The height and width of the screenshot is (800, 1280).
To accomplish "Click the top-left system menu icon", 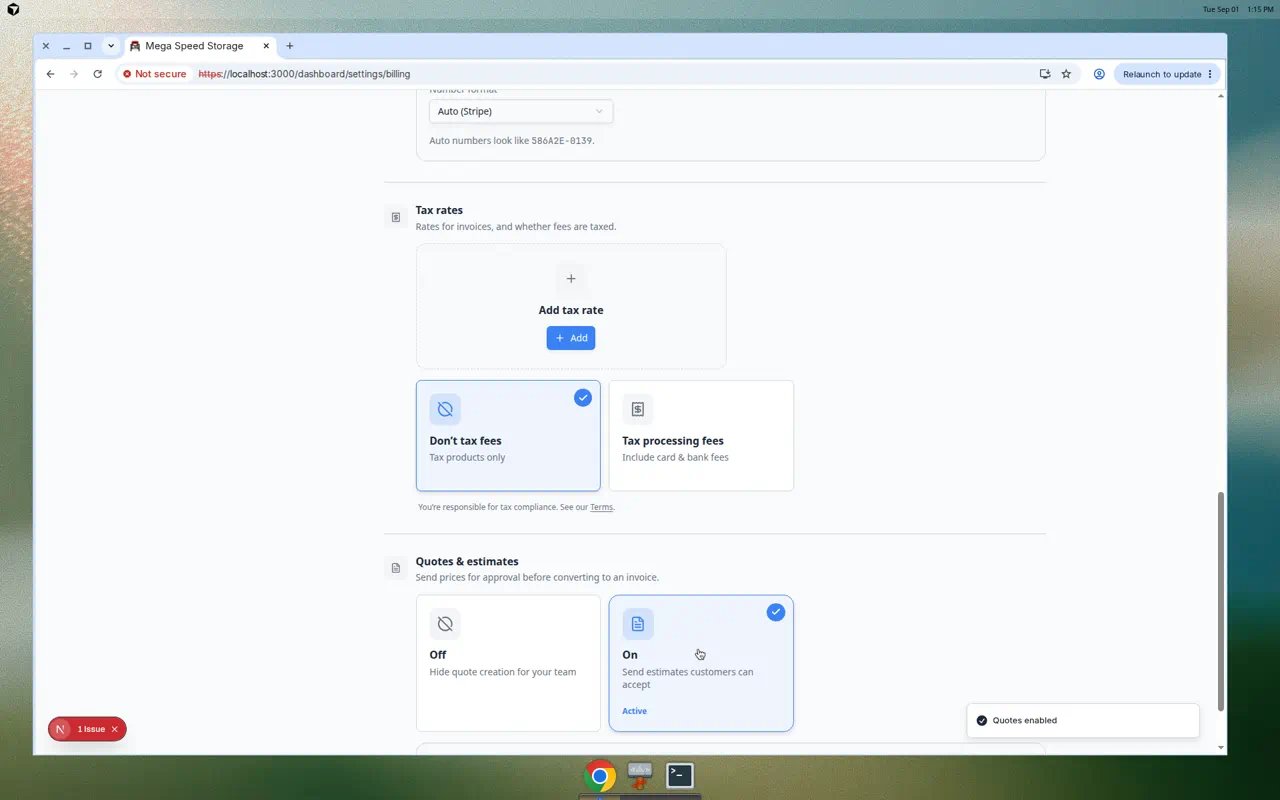I will [13, 9].
